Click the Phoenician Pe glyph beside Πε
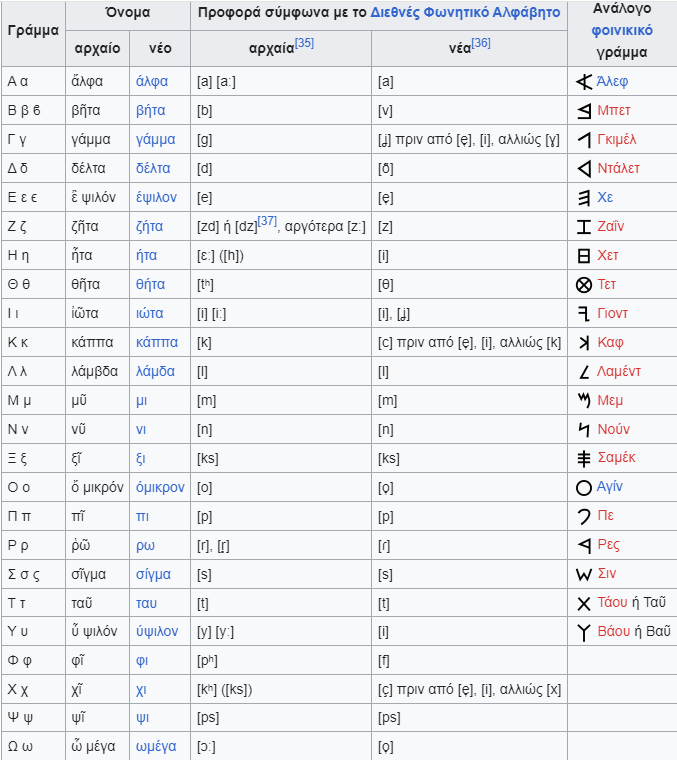Image resolution: width=677 pixels, height=760 pixels. pos(584,516)
